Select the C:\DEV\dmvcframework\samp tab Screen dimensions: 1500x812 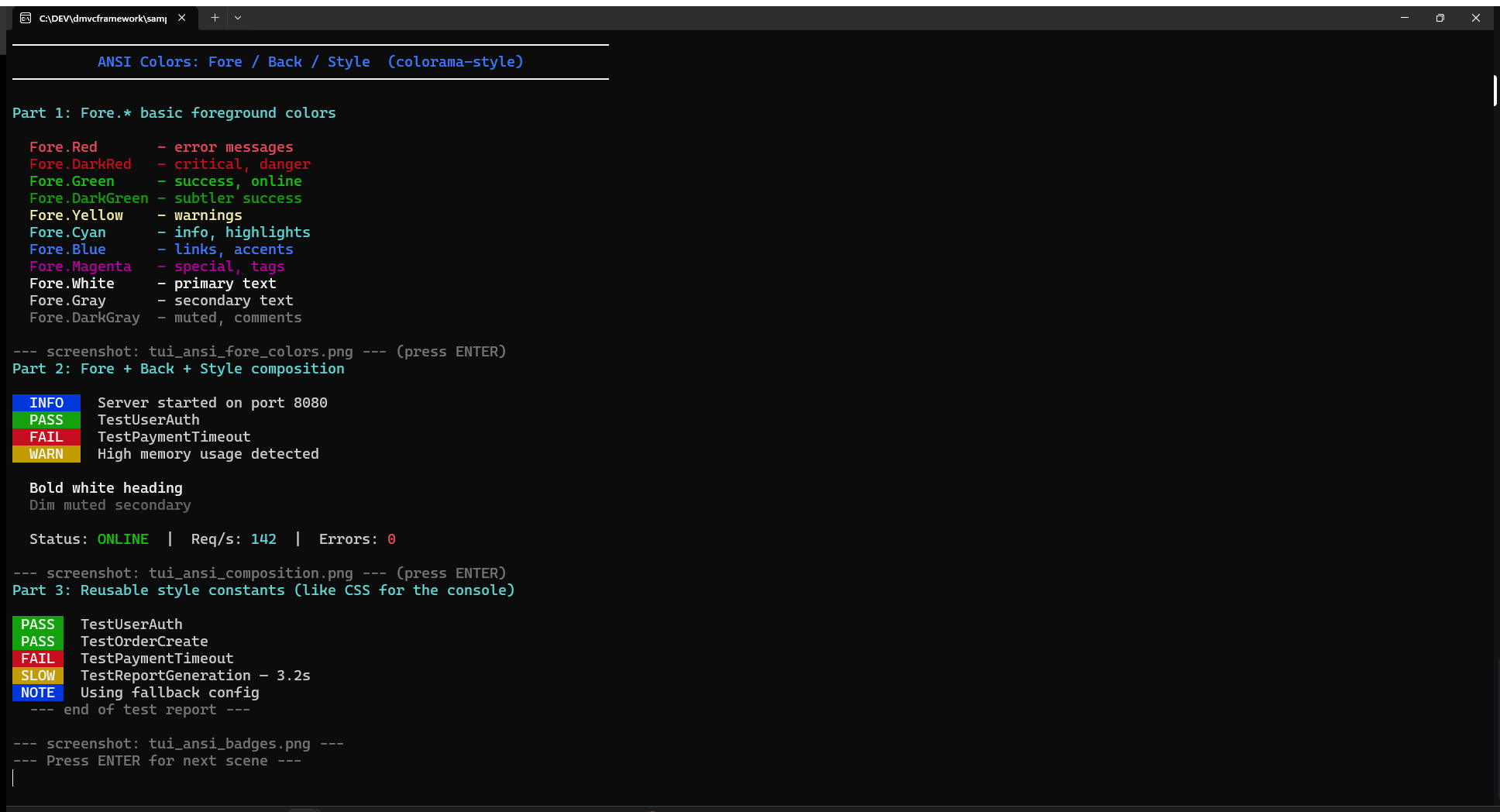(103, 18)
